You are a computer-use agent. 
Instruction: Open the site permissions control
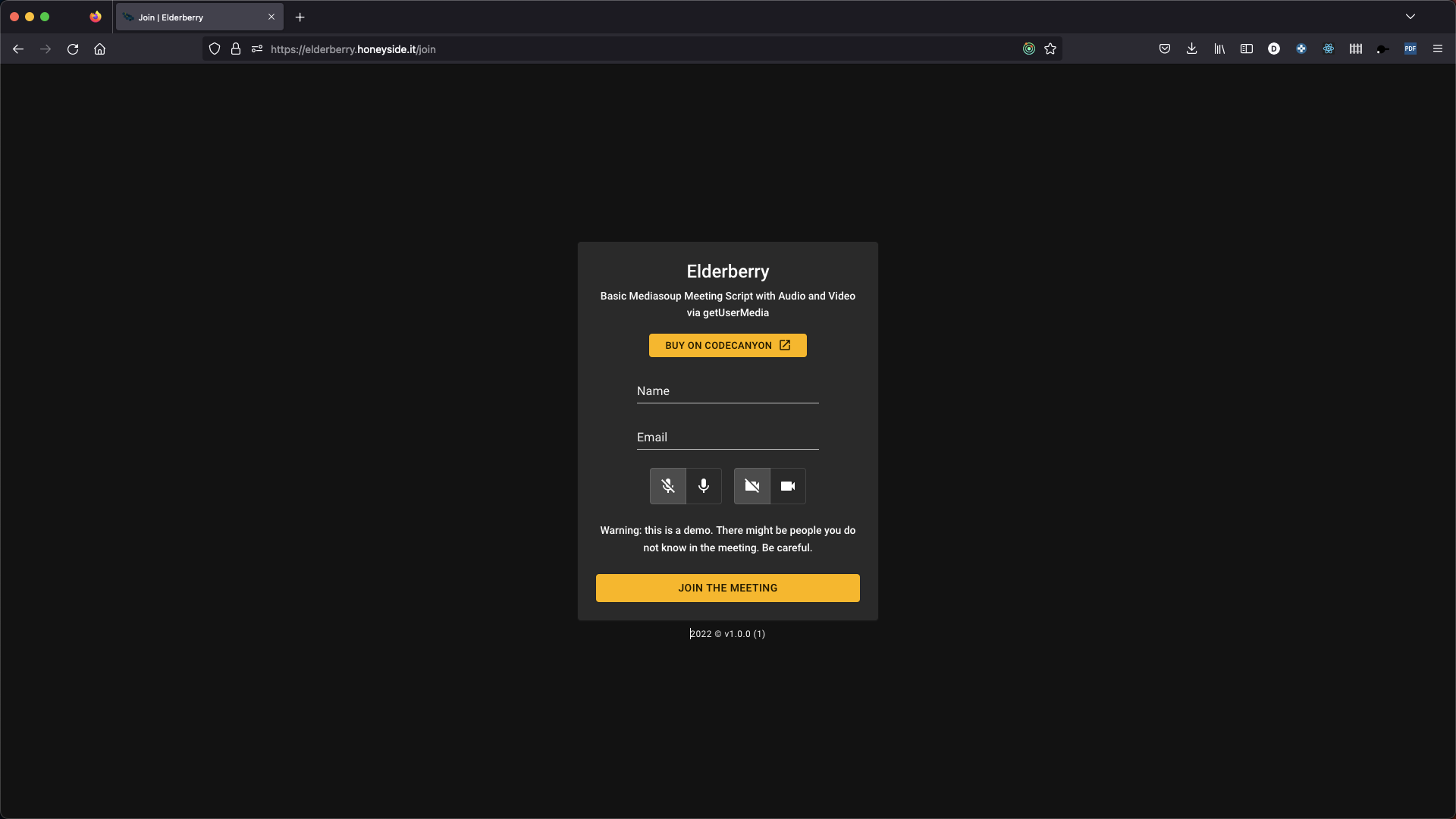(x=257, y=49)
